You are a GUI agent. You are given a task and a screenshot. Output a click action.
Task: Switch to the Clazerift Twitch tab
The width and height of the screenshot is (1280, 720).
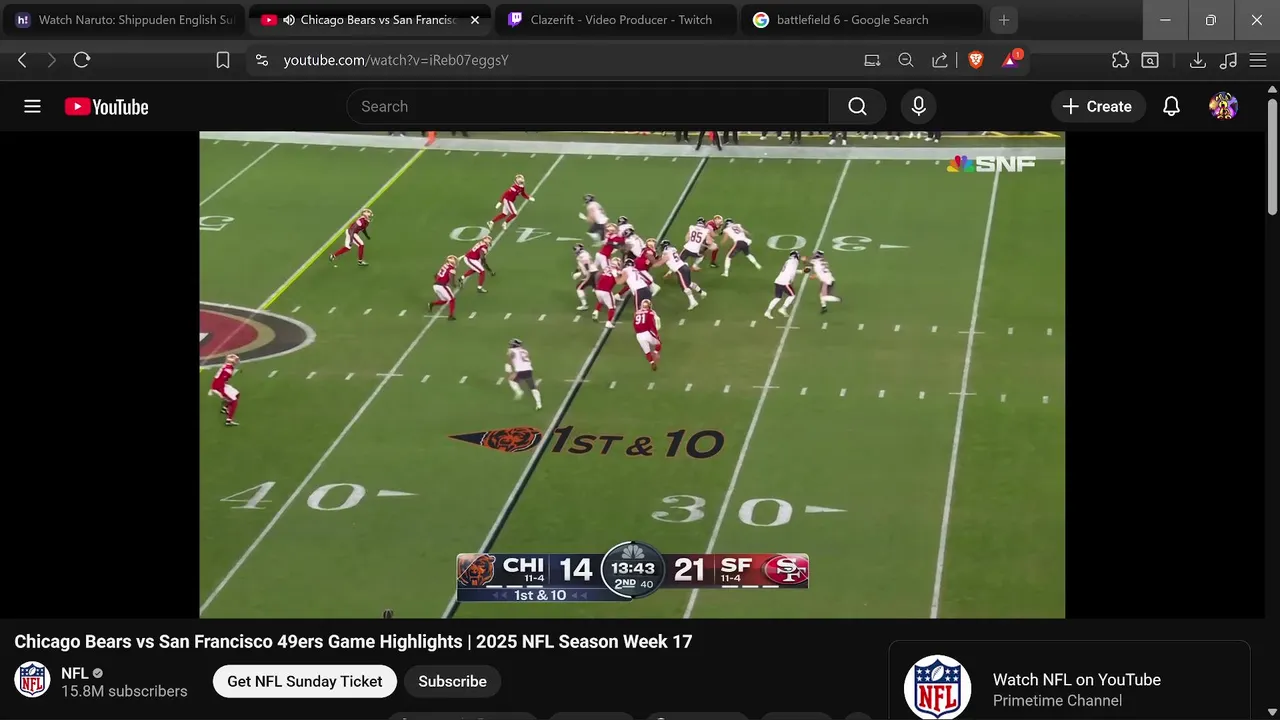coord(615,20)
